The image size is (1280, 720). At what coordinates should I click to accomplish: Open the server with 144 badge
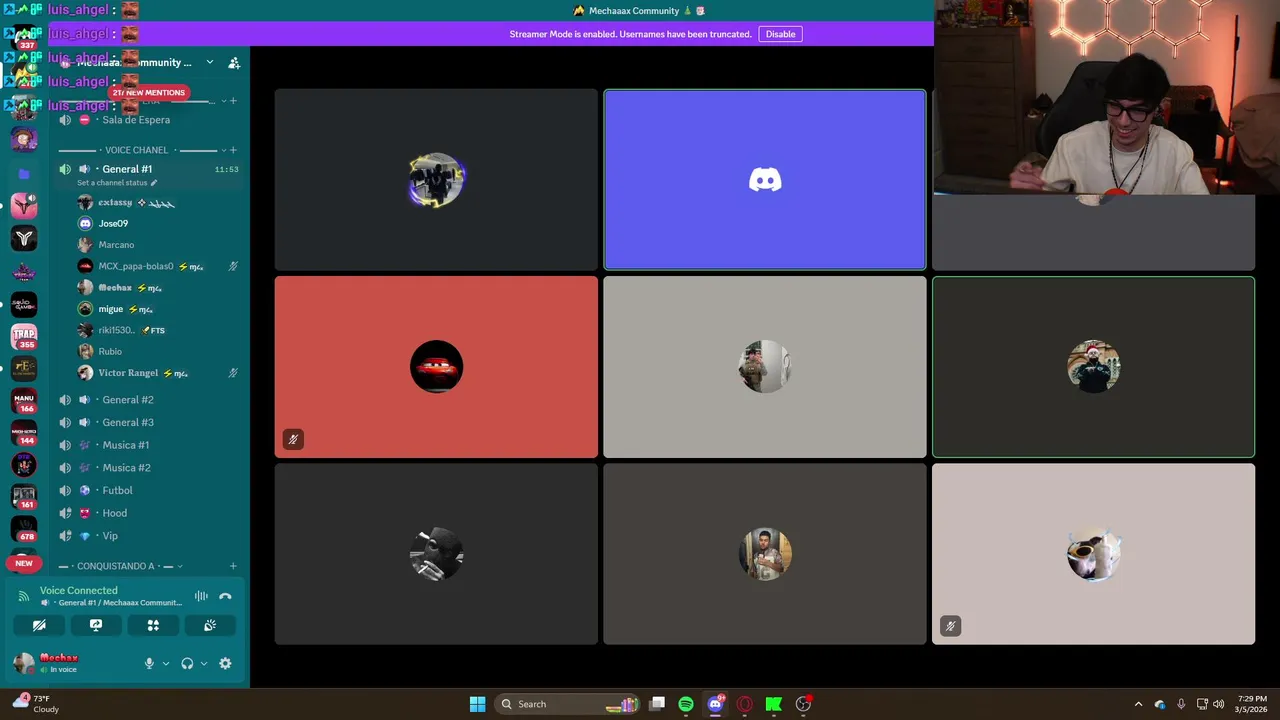click(24, 432)
